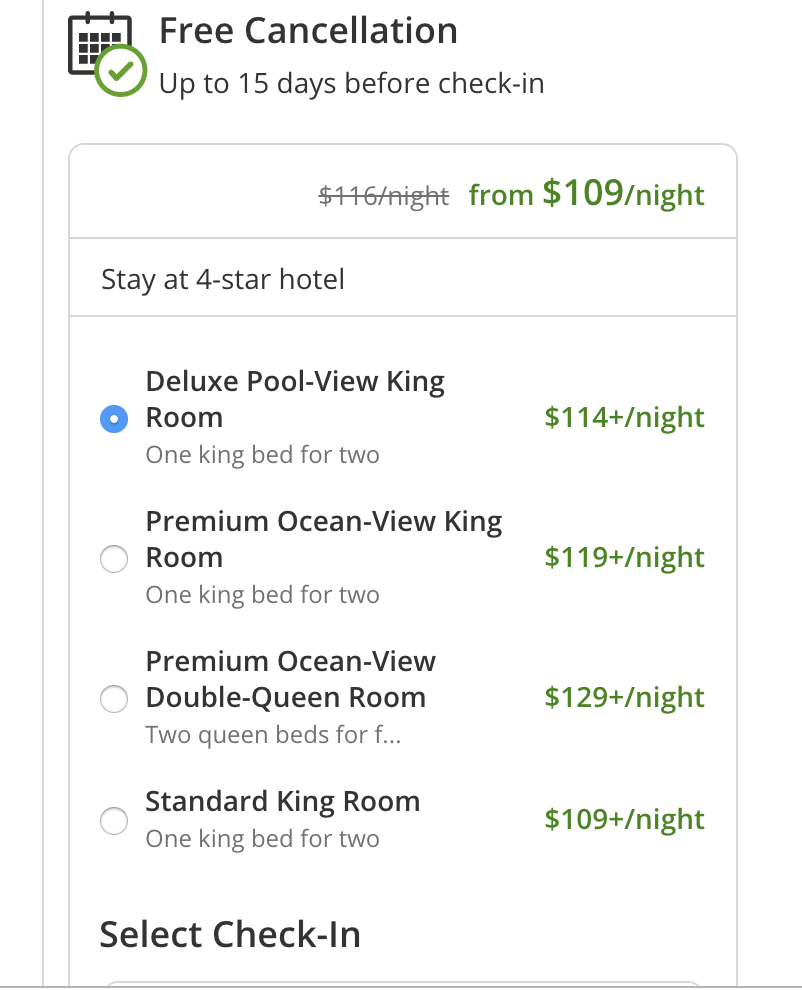802x990 pixels.
Task: Click the $109+/night Standard King price
Action: (x=625, y=820)
